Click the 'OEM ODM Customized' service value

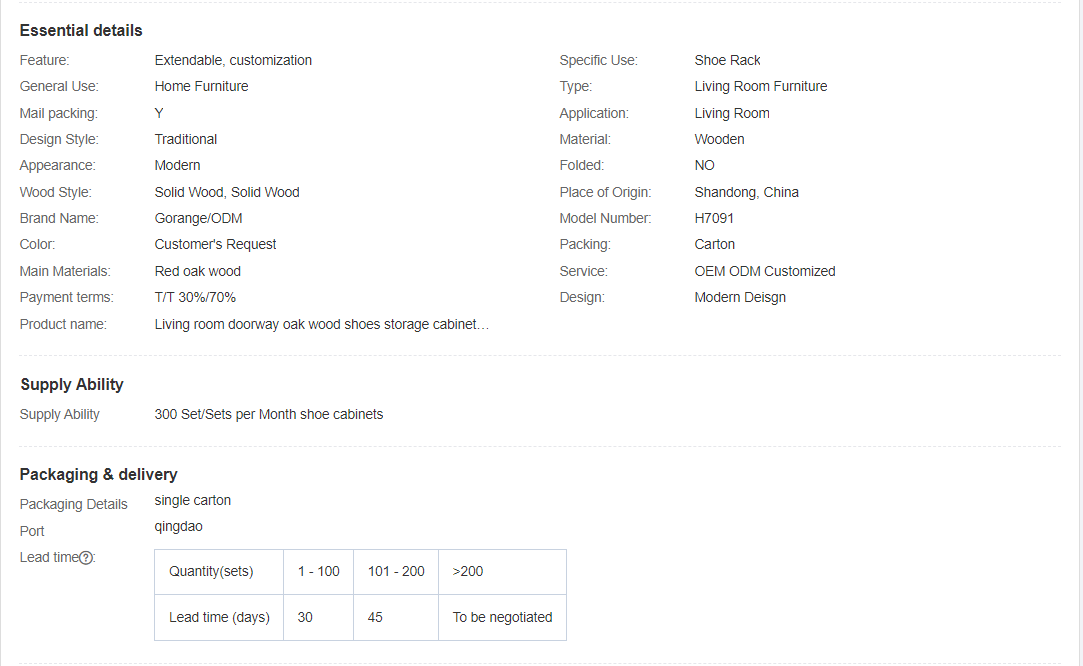[765, 271]
